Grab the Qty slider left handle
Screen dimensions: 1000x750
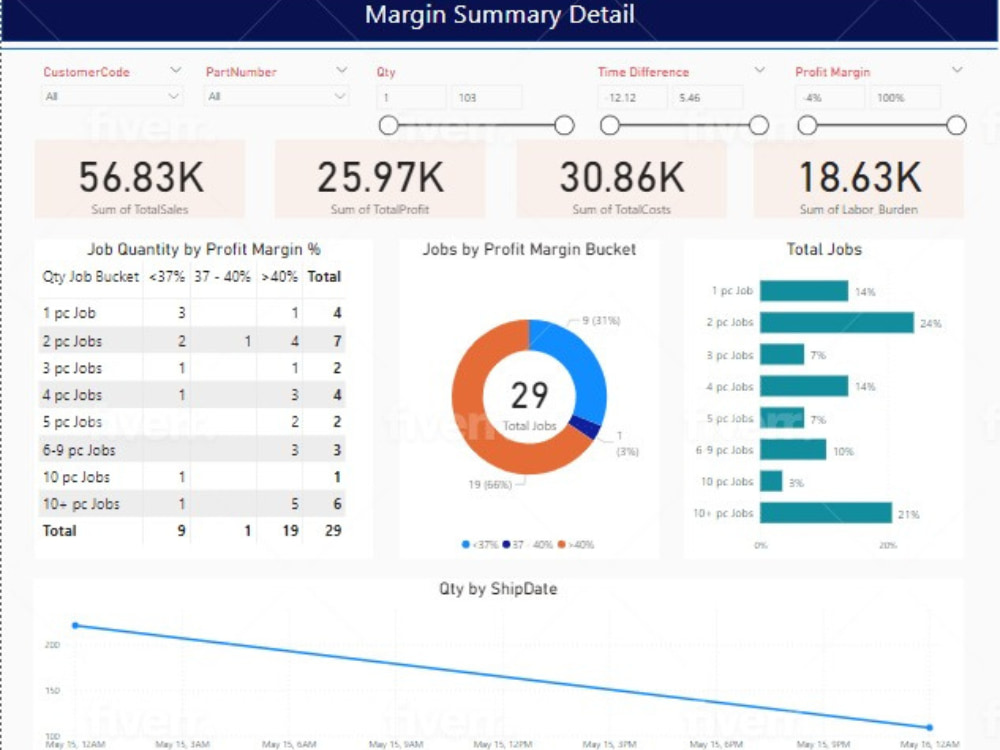388,126
